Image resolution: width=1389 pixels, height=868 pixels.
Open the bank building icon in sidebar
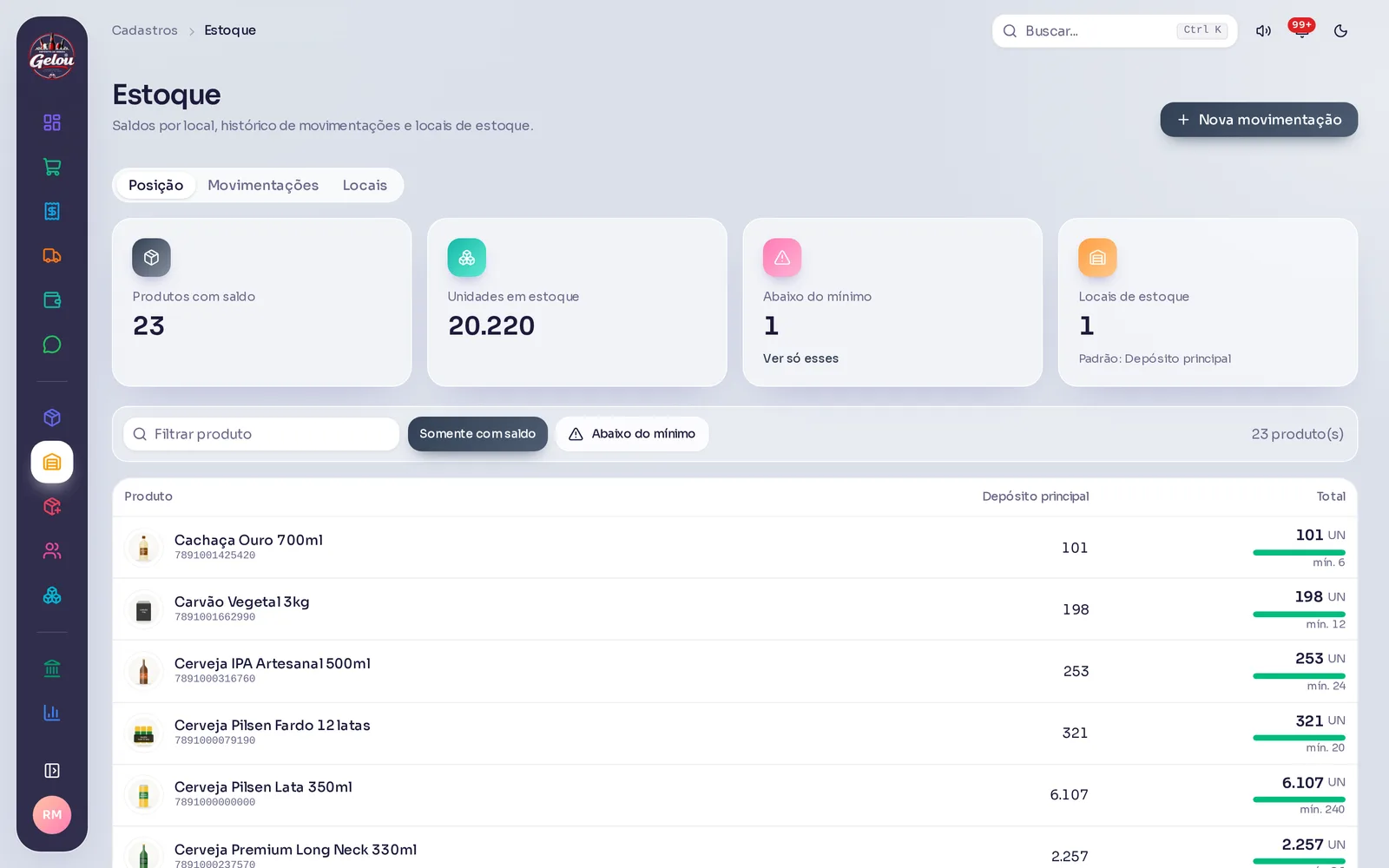point(52,668)
